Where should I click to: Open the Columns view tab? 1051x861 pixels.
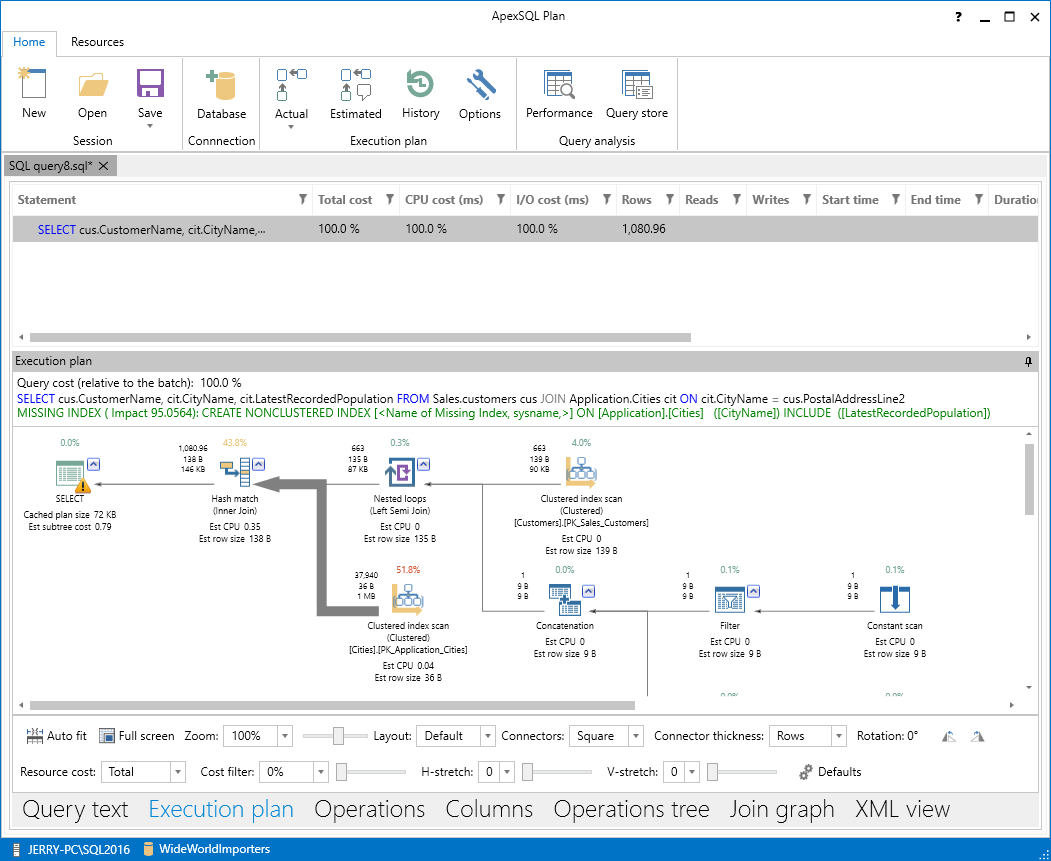(489, 809)
